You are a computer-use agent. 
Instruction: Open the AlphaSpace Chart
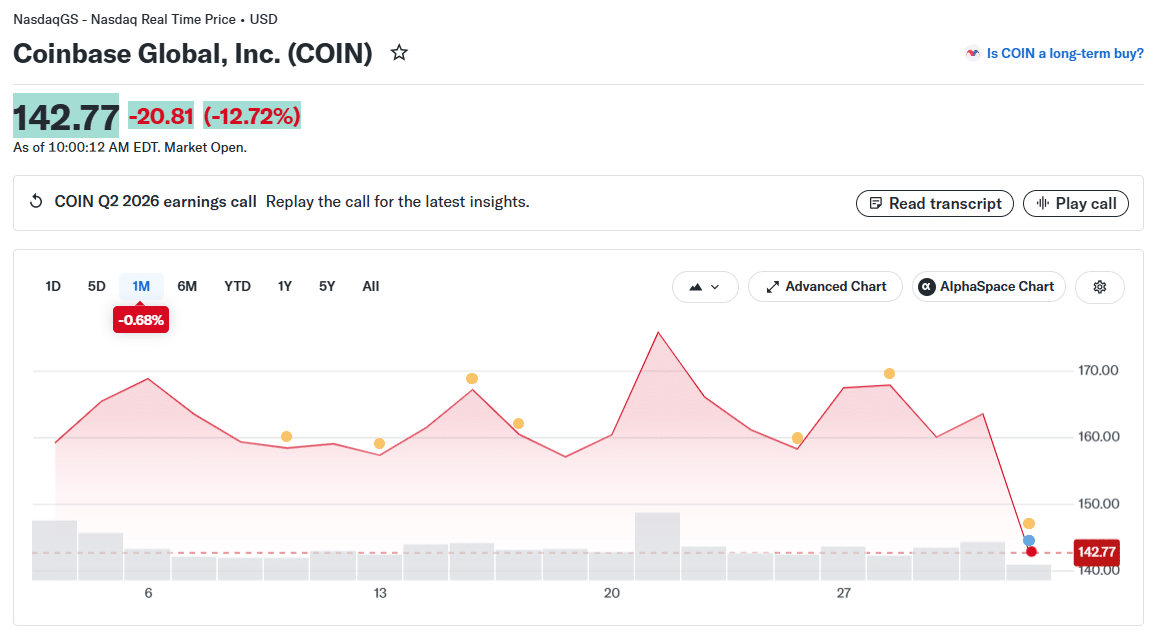point(989,287)
